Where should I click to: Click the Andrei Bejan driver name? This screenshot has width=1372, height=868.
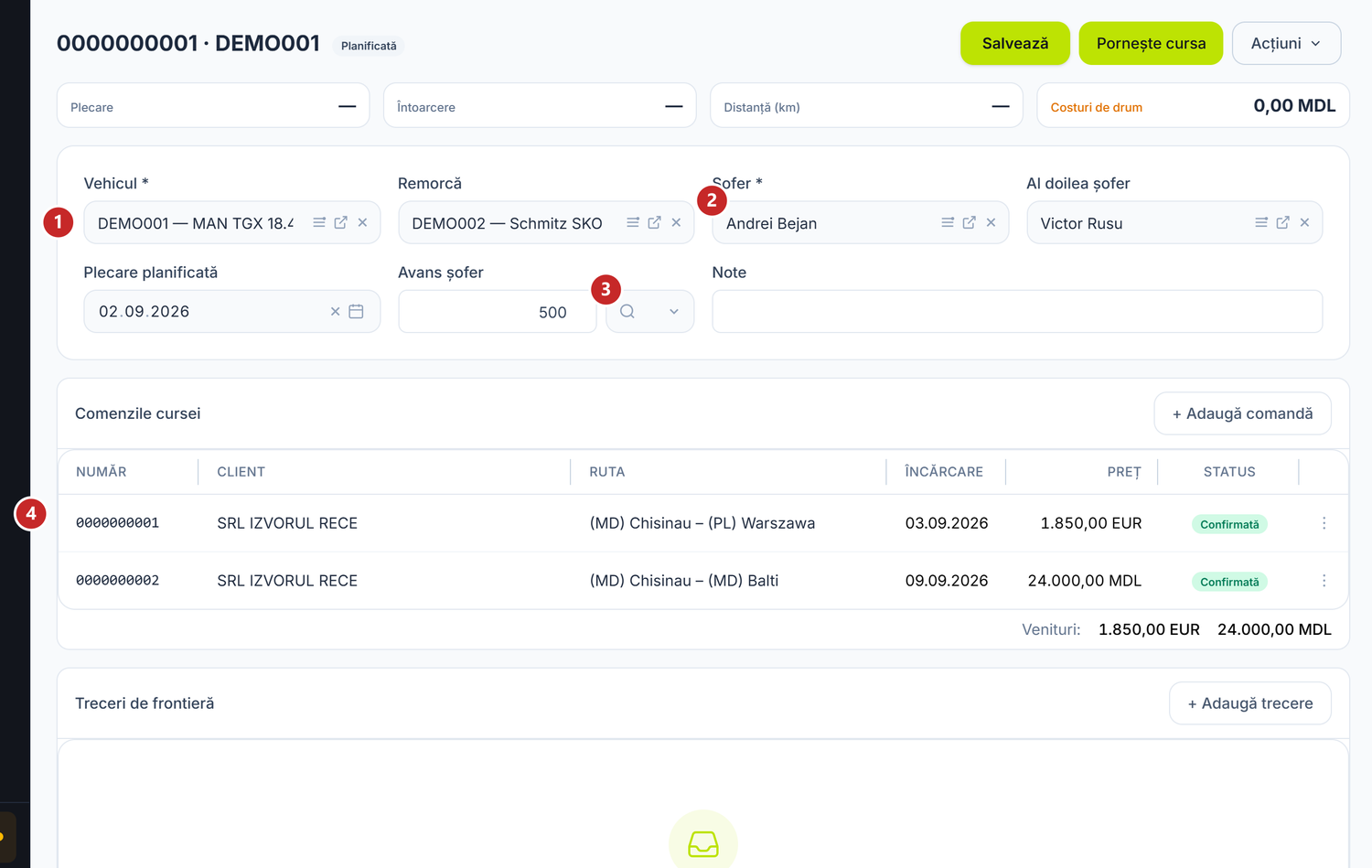click(x=772, y=223)
